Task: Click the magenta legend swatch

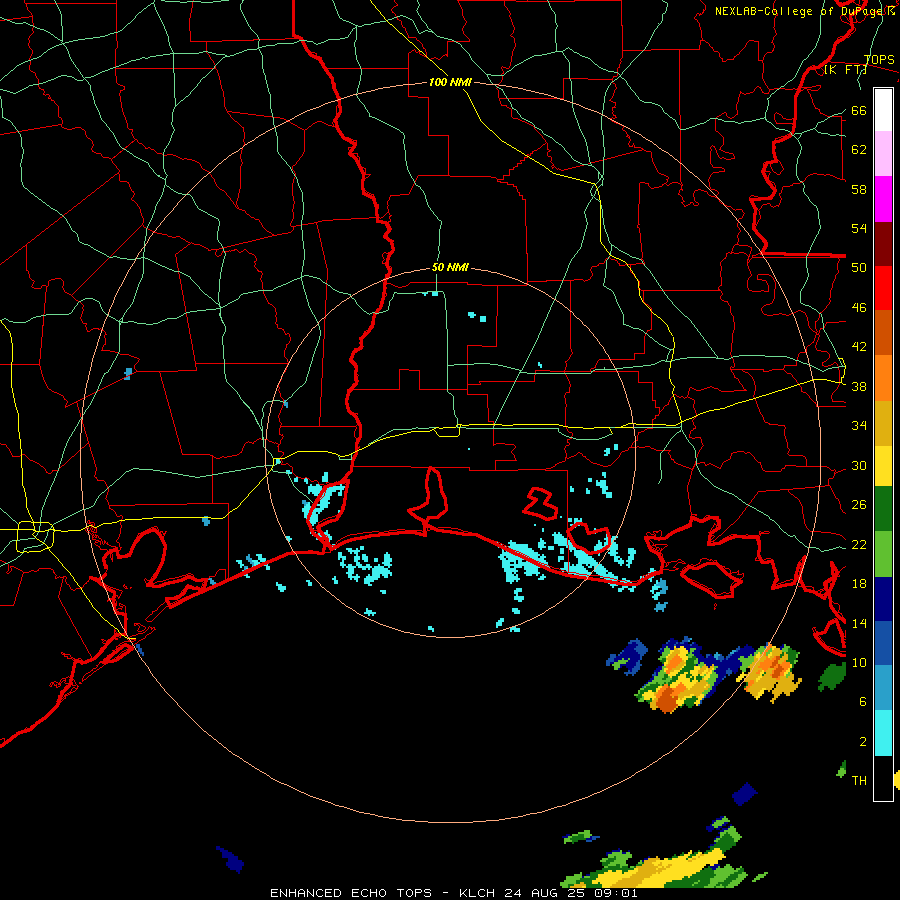Action: 883,199
